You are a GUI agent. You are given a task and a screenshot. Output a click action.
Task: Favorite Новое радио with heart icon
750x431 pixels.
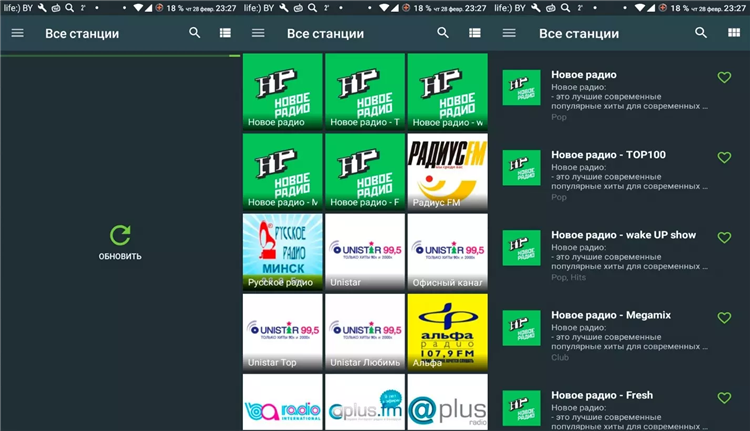point(724,77)
